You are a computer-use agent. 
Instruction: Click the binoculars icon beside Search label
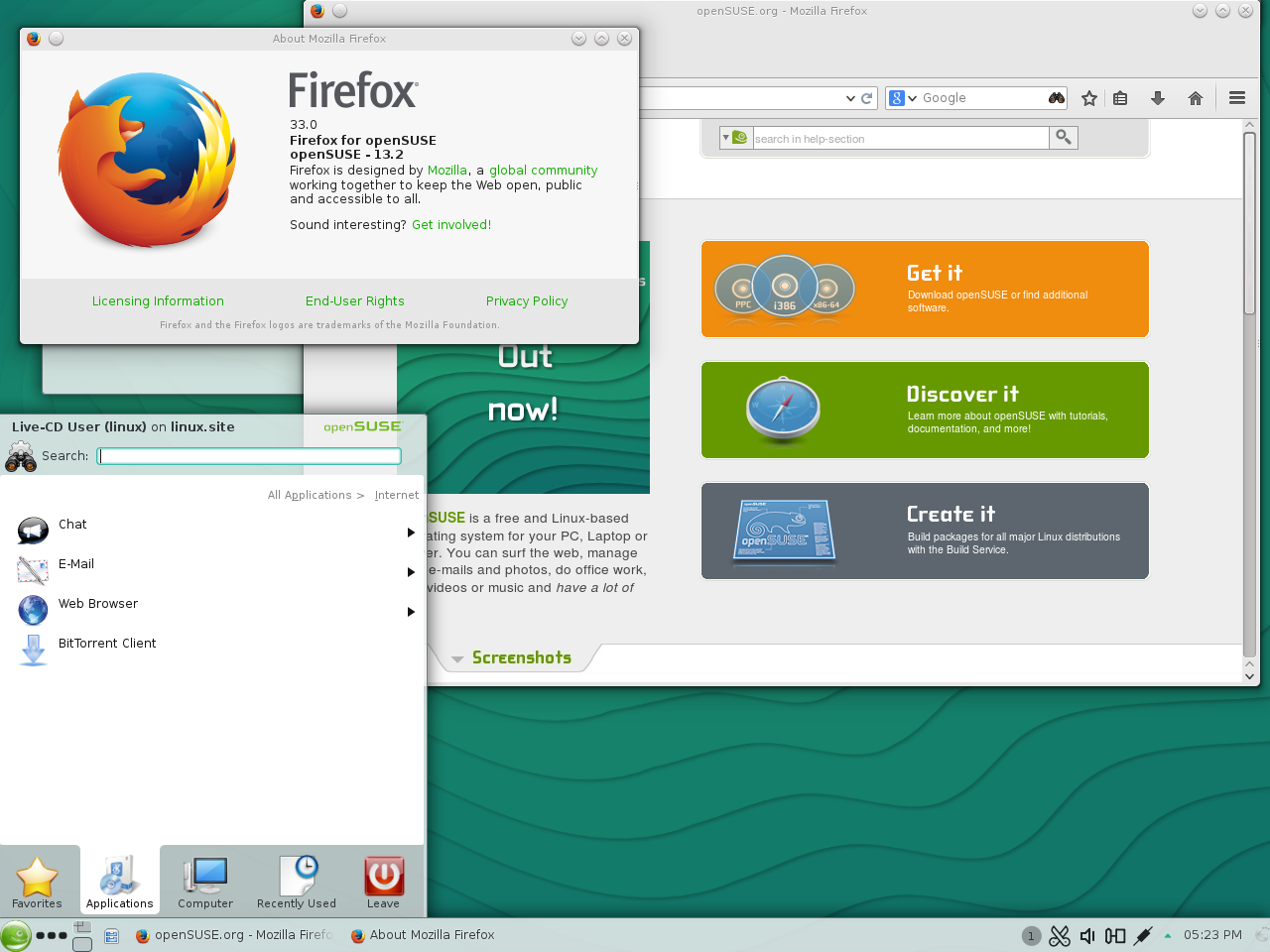click(21, 456)
